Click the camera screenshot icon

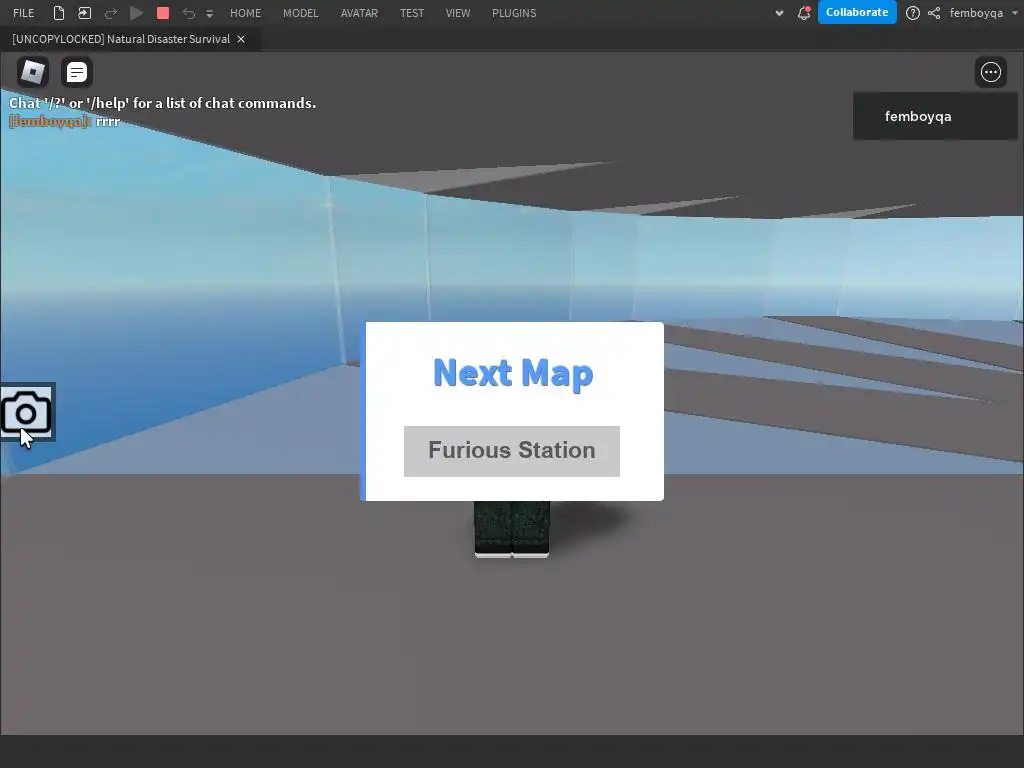tap(27, 413)
